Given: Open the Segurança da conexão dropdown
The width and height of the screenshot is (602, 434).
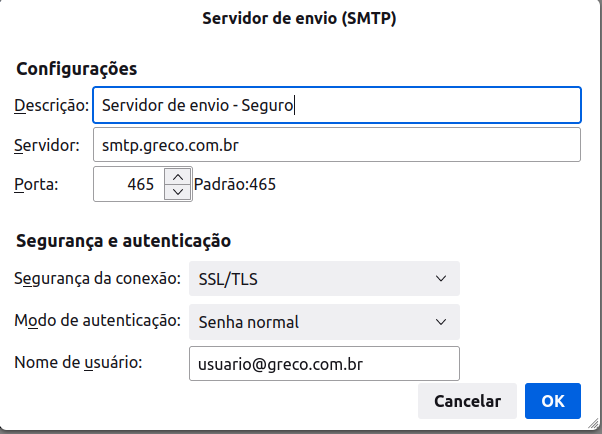Looking at the screenshot, I should point(324,278).
